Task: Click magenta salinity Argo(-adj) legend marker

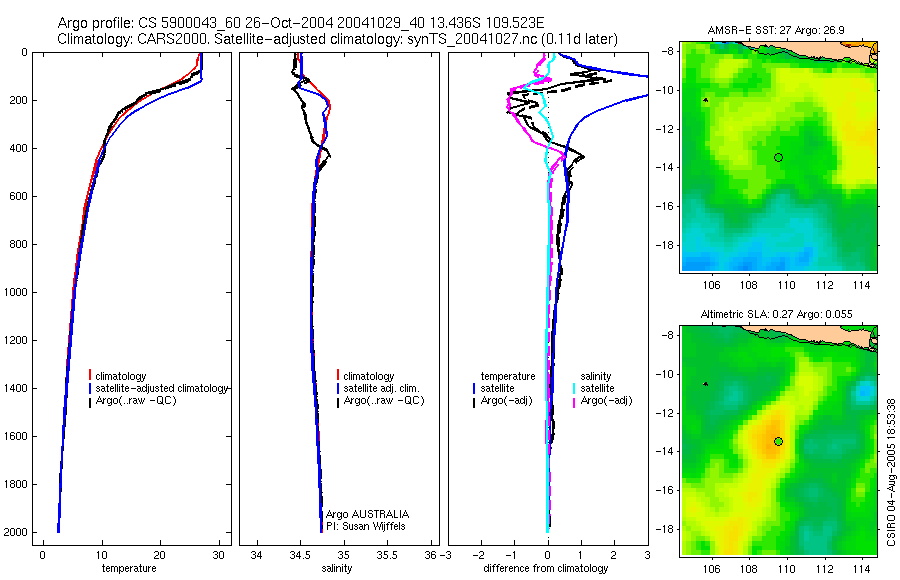Action: click(573, 401)
